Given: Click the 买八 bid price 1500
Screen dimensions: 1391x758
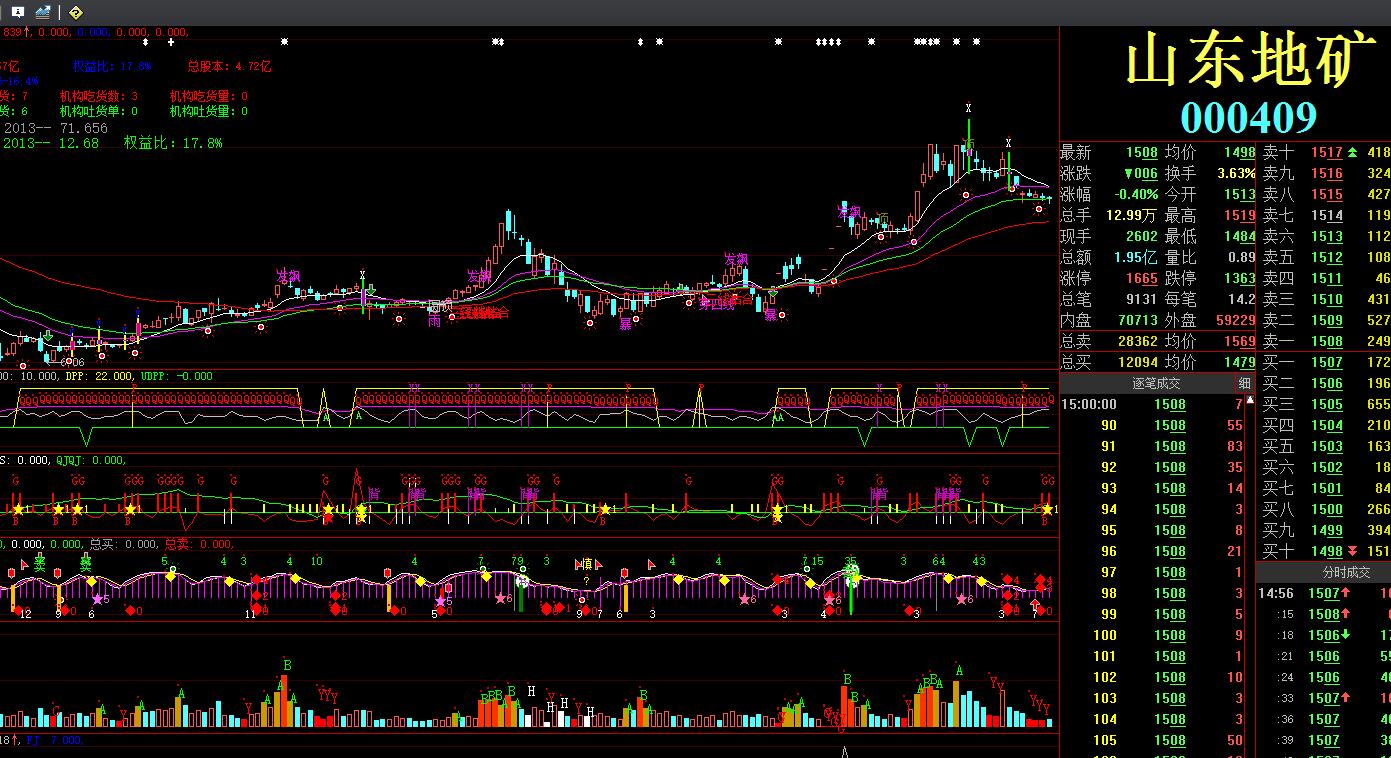Looking at the screenshot, I should pos(1327,510).
